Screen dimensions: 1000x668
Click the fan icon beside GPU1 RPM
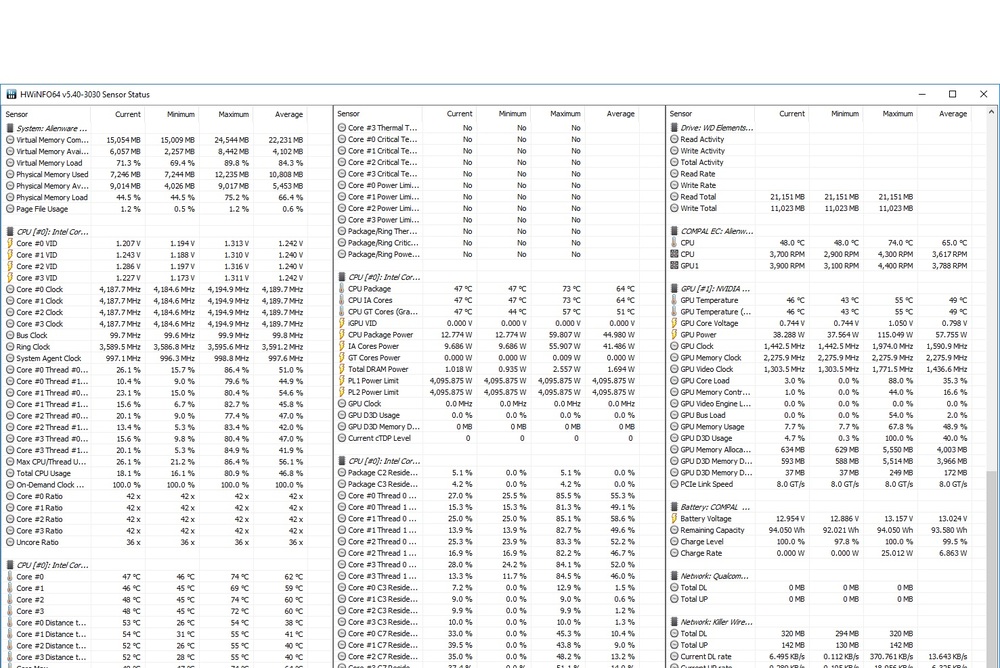[x=674, y=266]
